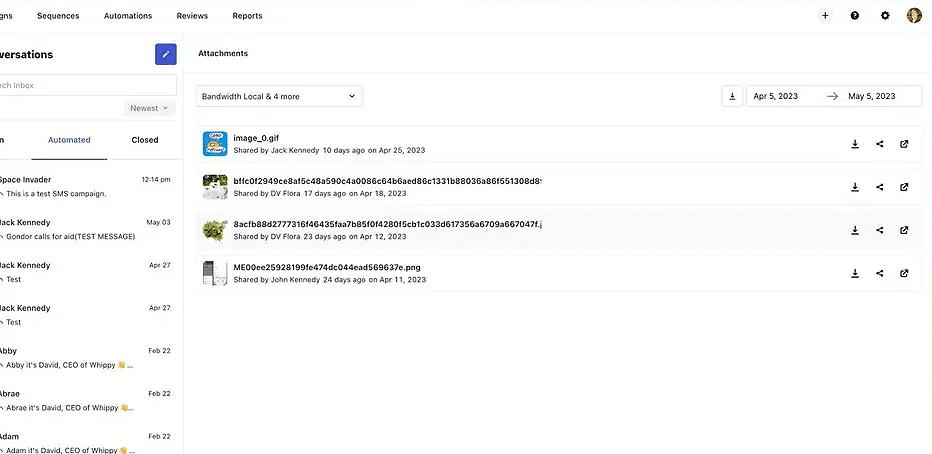
Task: Share the ME00ee25928199 png attachment
Action: pos(880,273)
